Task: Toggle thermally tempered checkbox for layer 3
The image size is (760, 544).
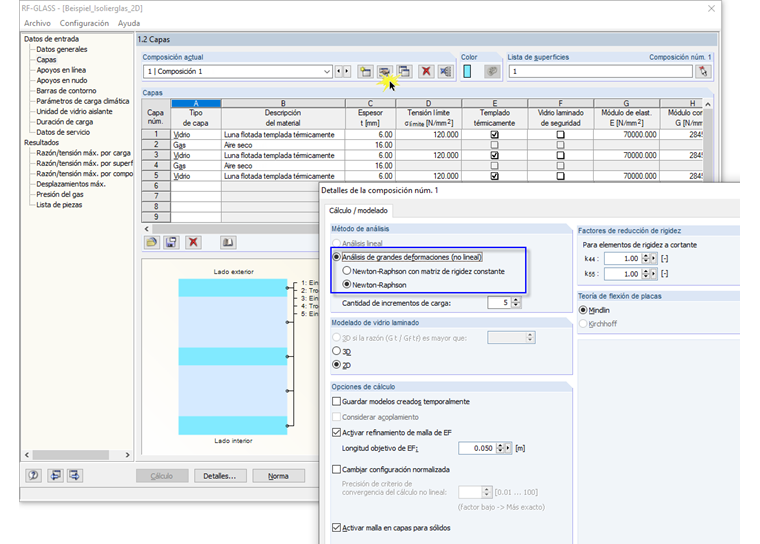Action: coord(494,156)
